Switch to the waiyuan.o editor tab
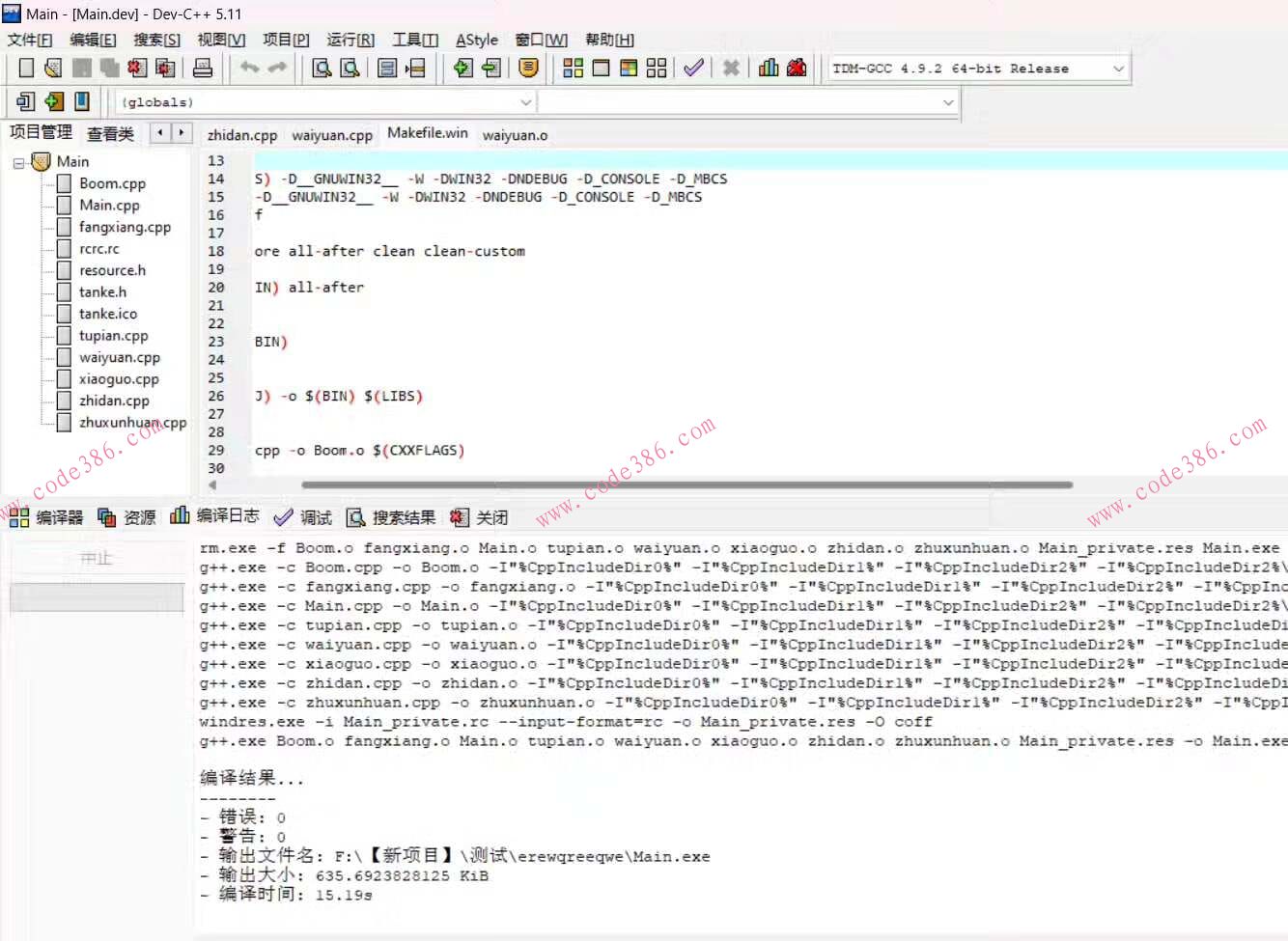Viewport: 1288px width, 941px height. click(x=515, y=135)
